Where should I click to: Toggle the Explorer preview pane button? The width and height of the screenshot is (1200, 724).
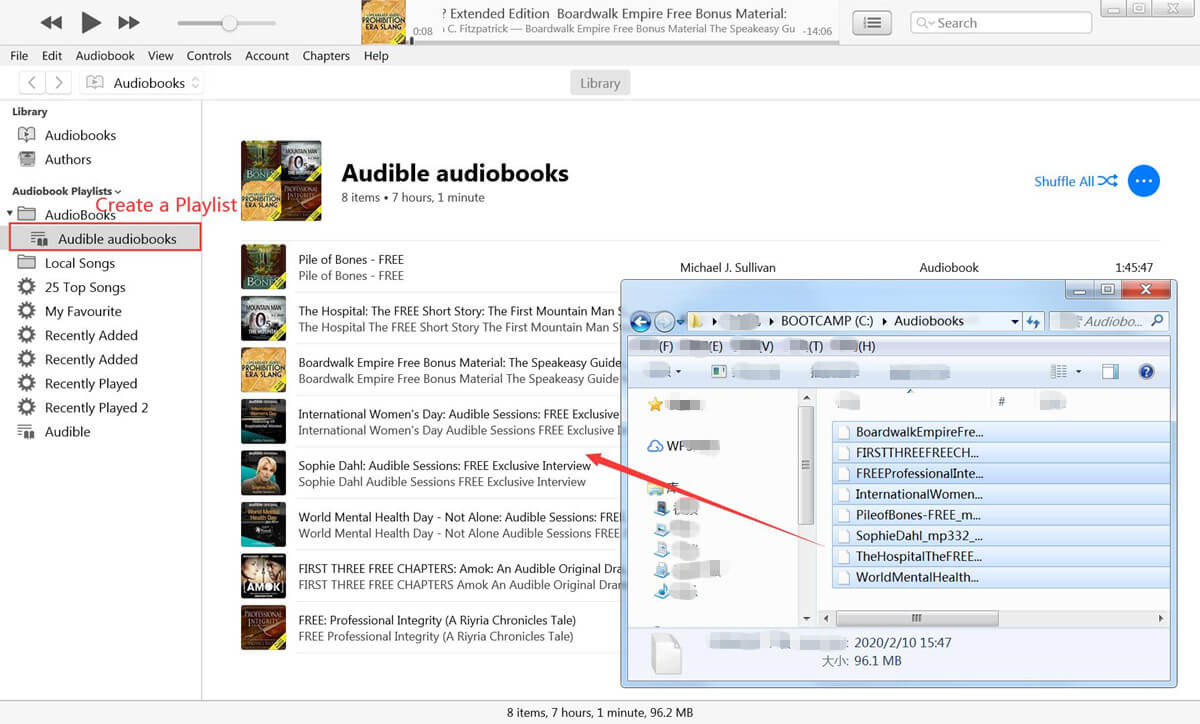click(1109, 371)
